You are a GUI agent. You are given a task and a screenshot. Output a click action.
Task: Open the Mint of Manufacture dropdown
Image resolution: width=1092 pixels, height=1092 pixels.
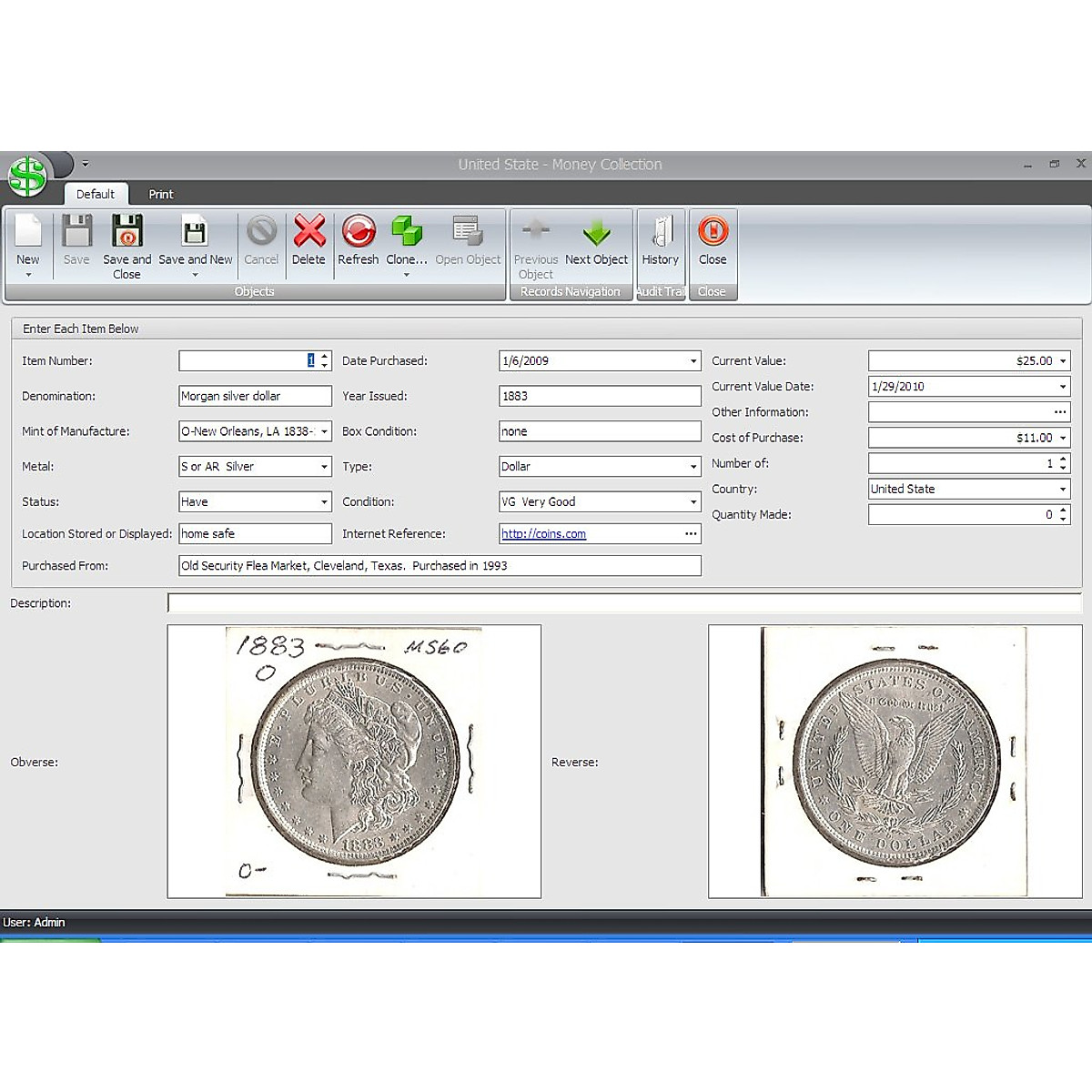coord(323,430)
